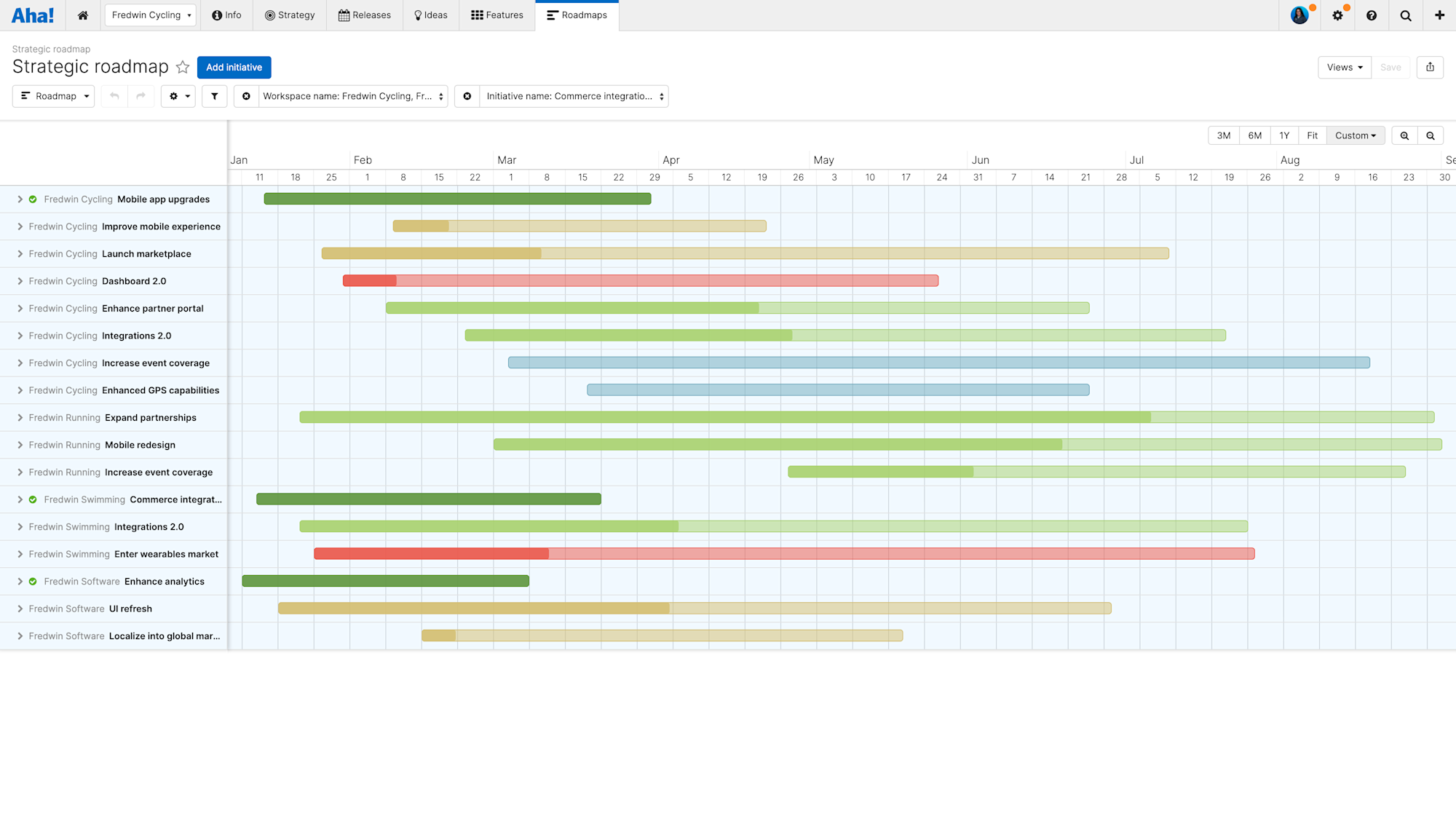The height and width of the screenshot is (819, 1456).
Task: Click the zoom in magnifier icon
Action: pos(1405,135)
